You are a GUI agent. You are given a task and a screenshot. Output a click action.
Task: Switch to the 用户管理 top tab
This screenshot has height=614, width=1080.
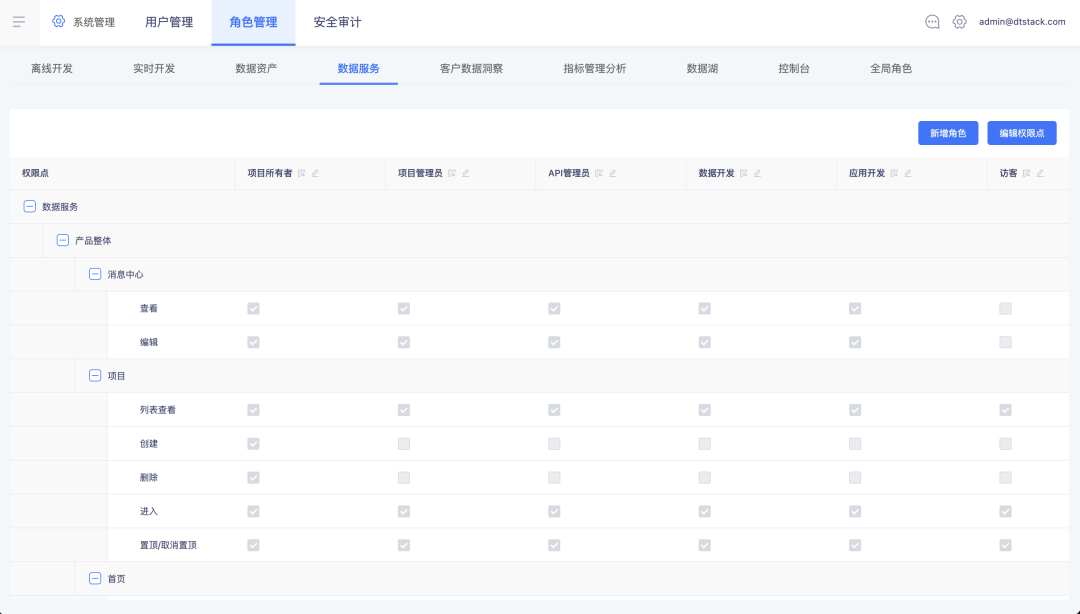coord(169,22)
